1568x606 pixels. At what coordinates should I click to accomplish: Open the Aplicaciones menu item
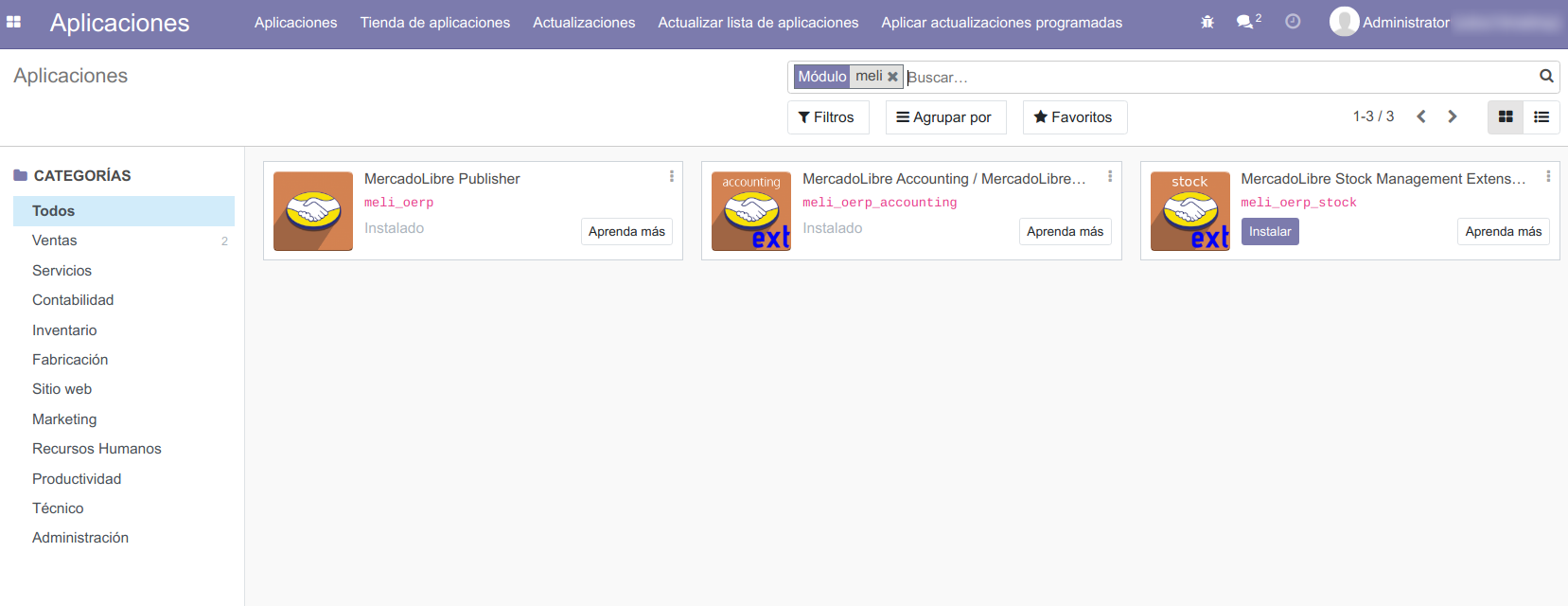296,22
